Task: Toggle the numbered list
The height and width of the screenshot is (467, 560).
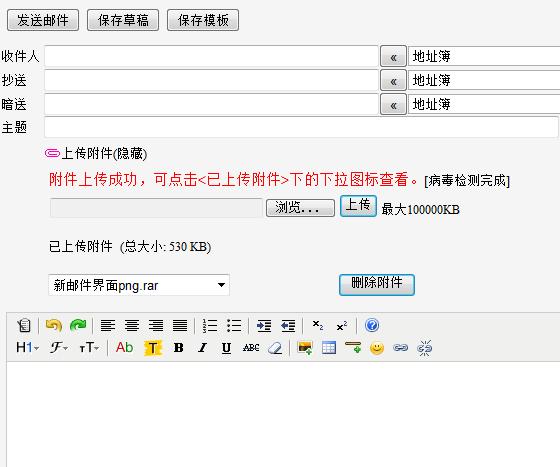Action: click(210, 325)
